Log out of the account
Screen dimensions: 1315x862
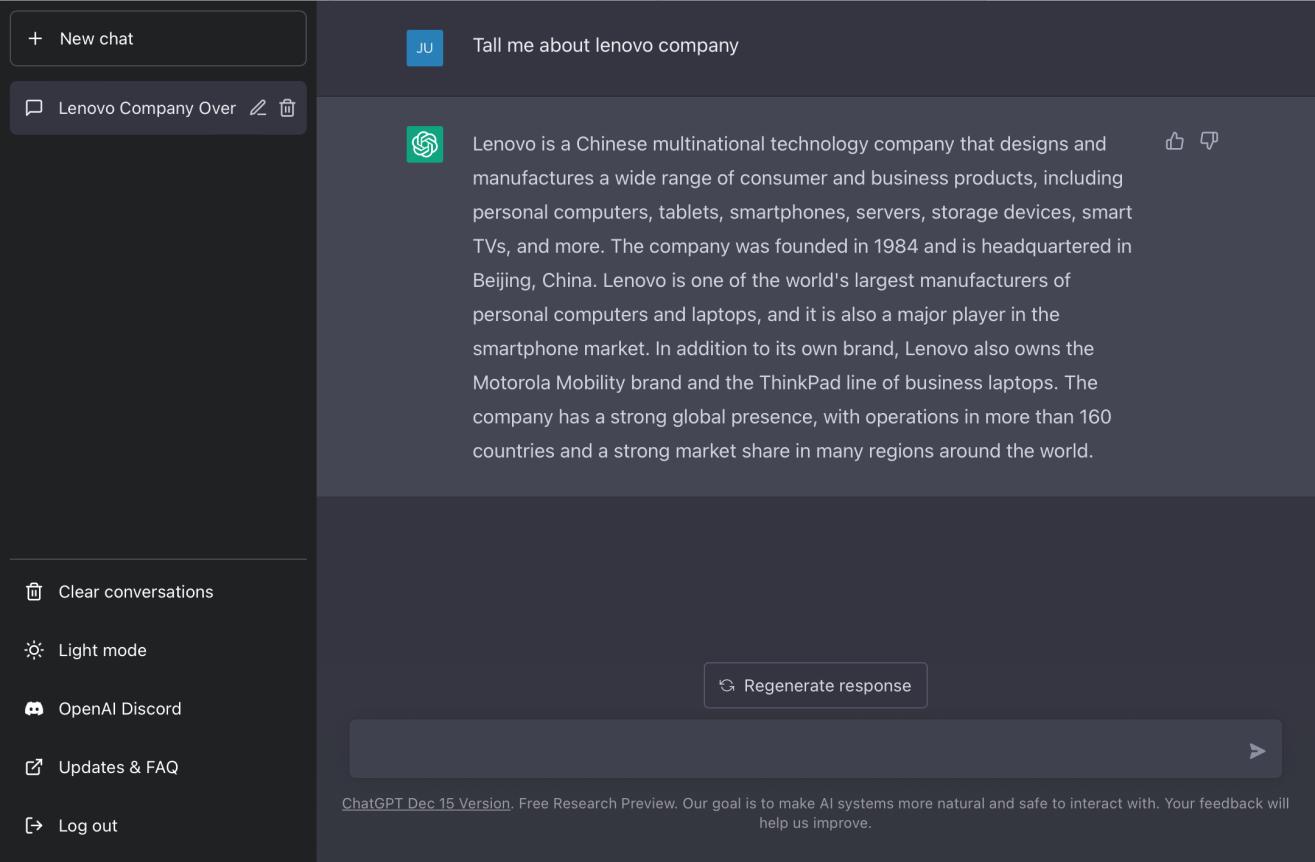click(88, 825)
